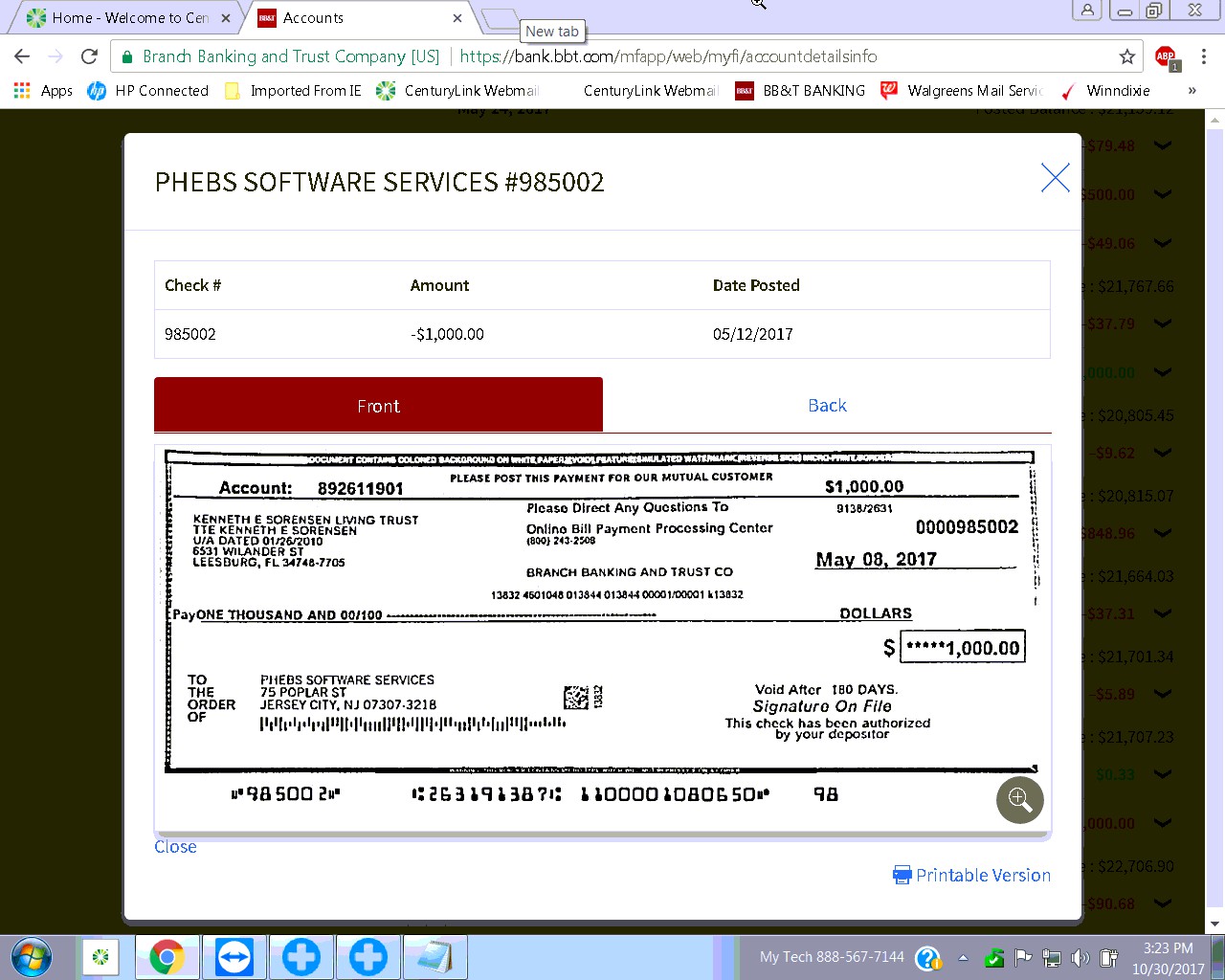Open the Printable Version link
Viewport: 1225px width, 980px height.
(983, 875)
